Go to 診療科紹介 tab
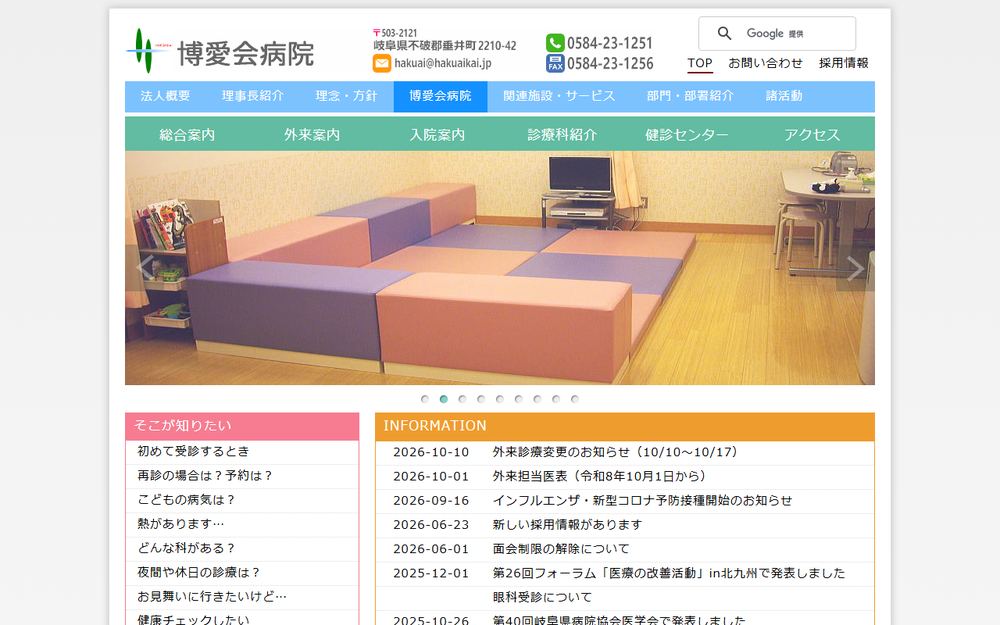This screenshot has height=625, width=1000. pyautogui.click(x=562, y=135)
